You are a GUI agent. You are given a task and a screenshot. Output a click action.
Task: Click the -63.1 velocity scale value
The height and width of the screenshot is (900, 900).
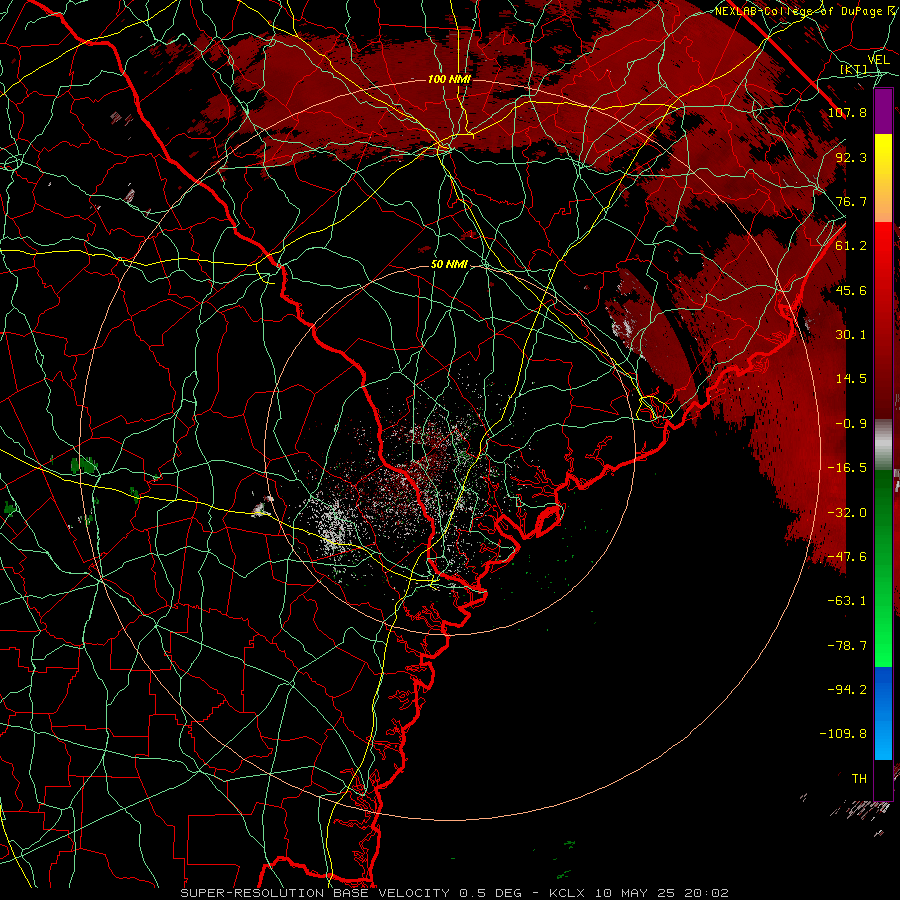coord(847,601)
